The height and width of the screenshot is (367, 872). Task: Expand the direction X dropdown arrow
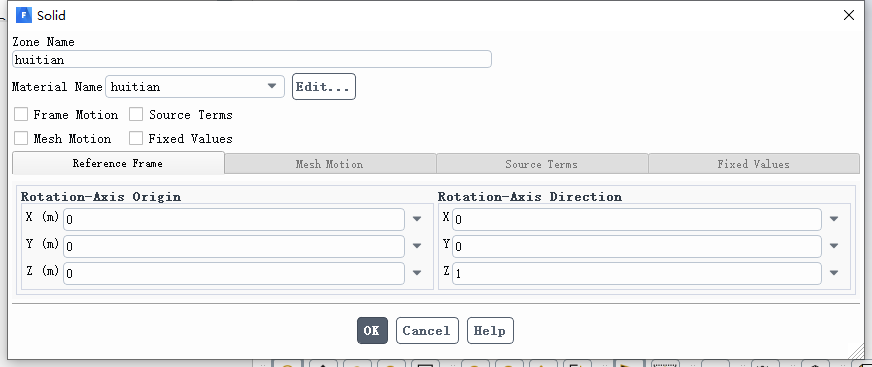point(834,219)
